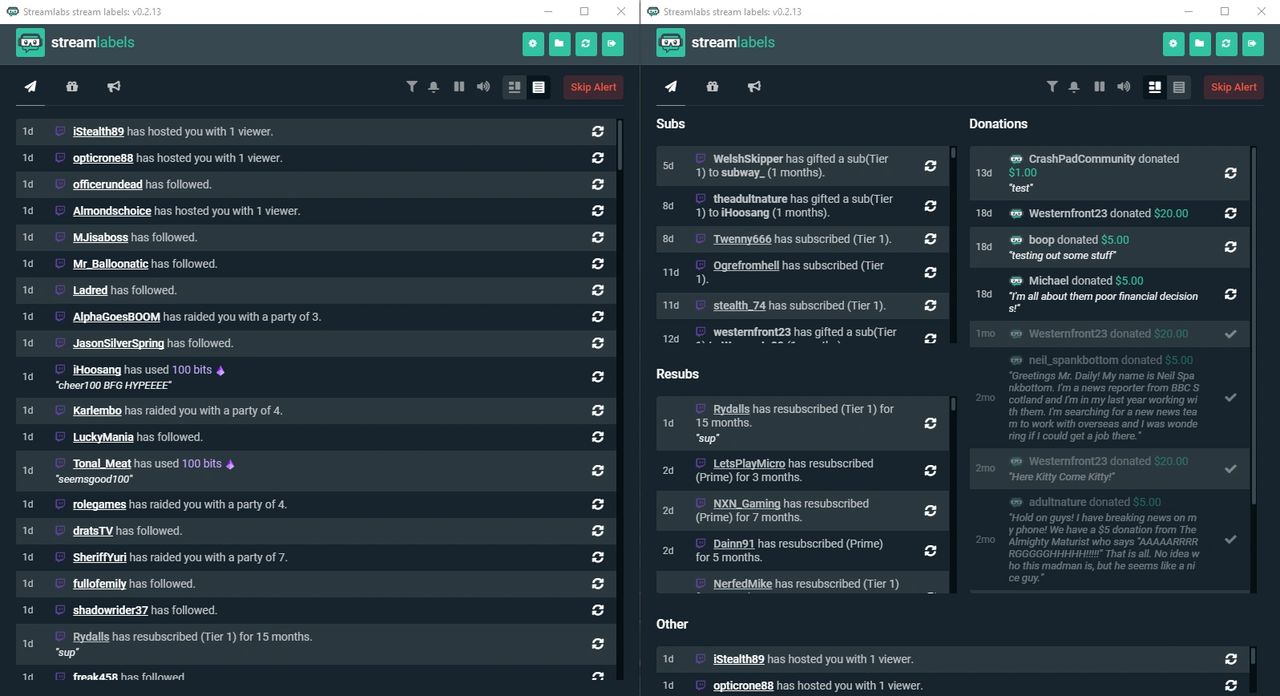
Task: Mute alert sound in left window
Action: (x=483, y=87)
